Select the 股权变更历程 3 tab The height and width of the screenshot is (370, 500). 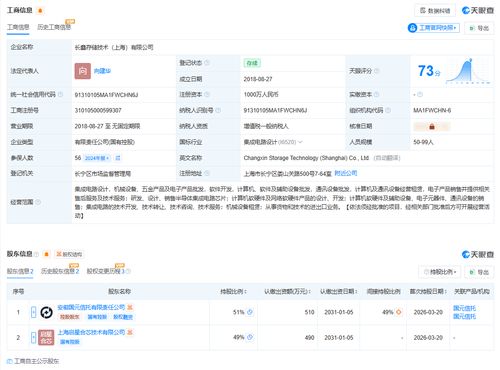(106, 271)
